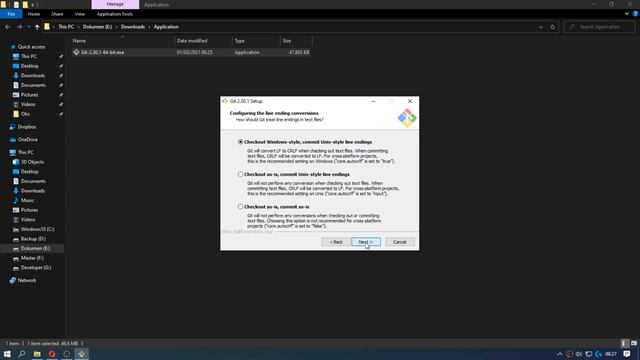Switch to large icons view button
This screenshot has width=640, height=360.
(634, 343)
